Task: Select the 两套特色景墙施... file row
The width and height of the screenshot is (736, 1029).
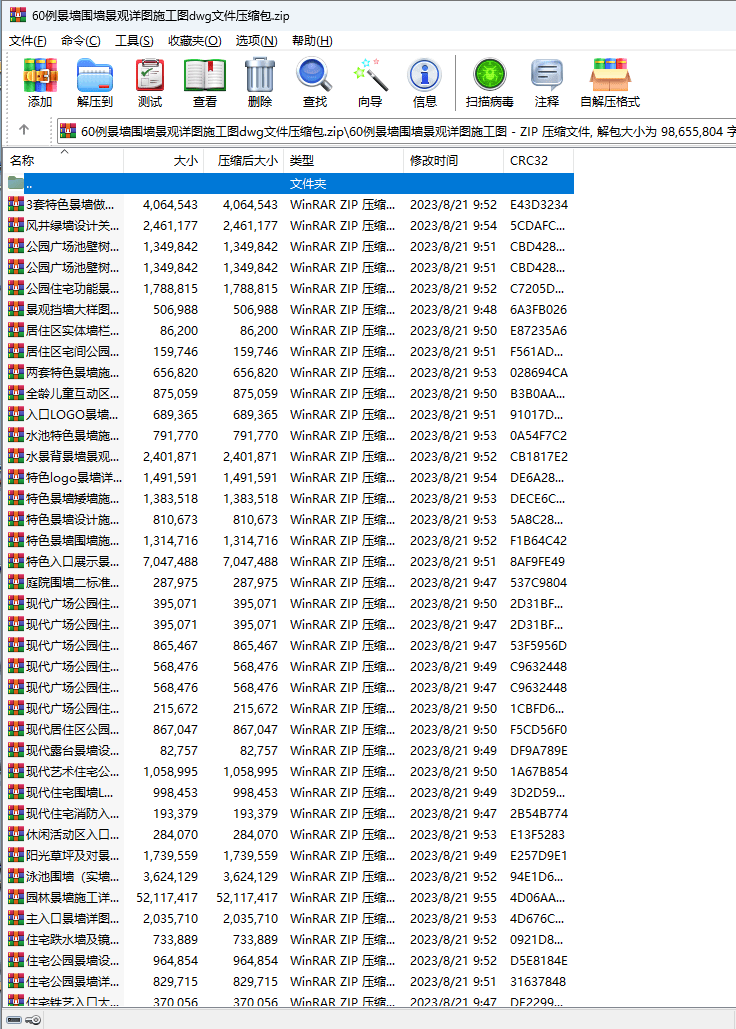Action: 290,372
